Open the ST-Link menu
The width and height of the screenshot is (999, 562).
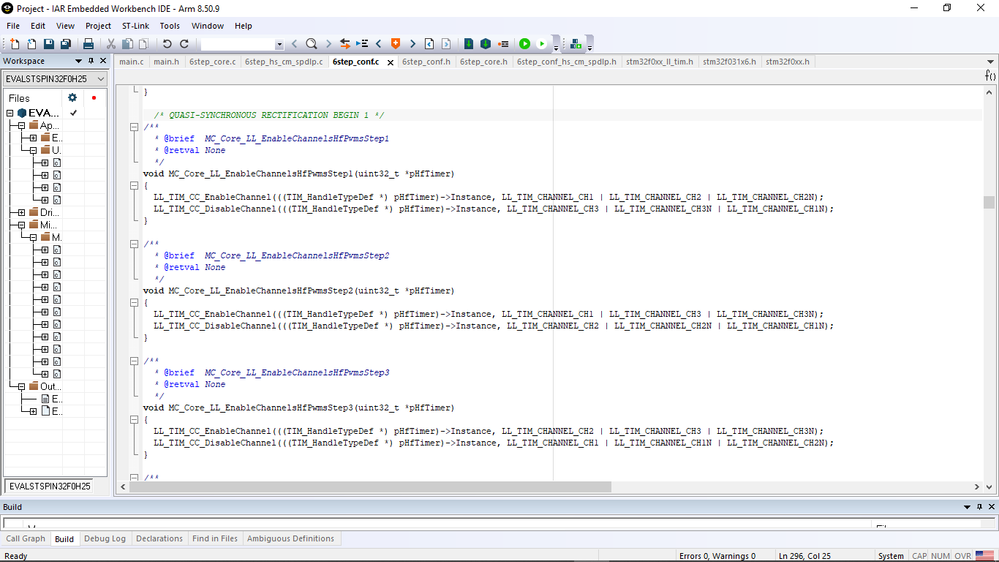(135, 26)
